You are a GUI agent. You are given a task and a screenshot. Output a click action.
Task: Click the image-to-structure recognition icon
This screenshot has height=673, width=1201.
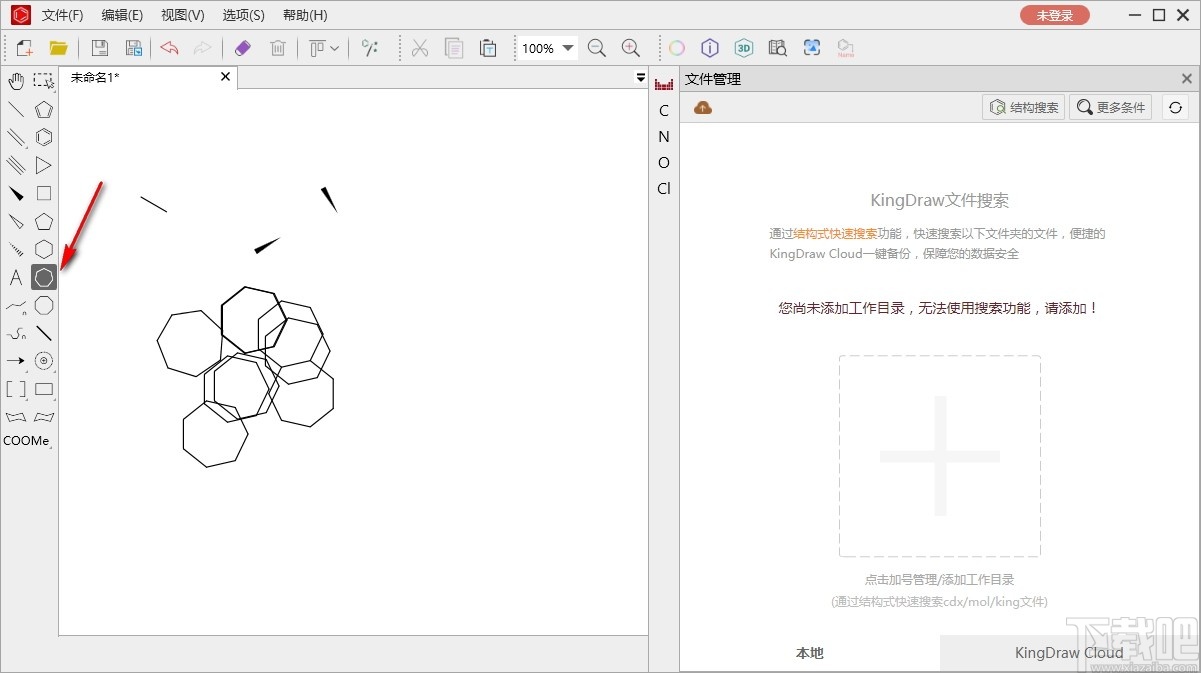[x=812, y=47]
